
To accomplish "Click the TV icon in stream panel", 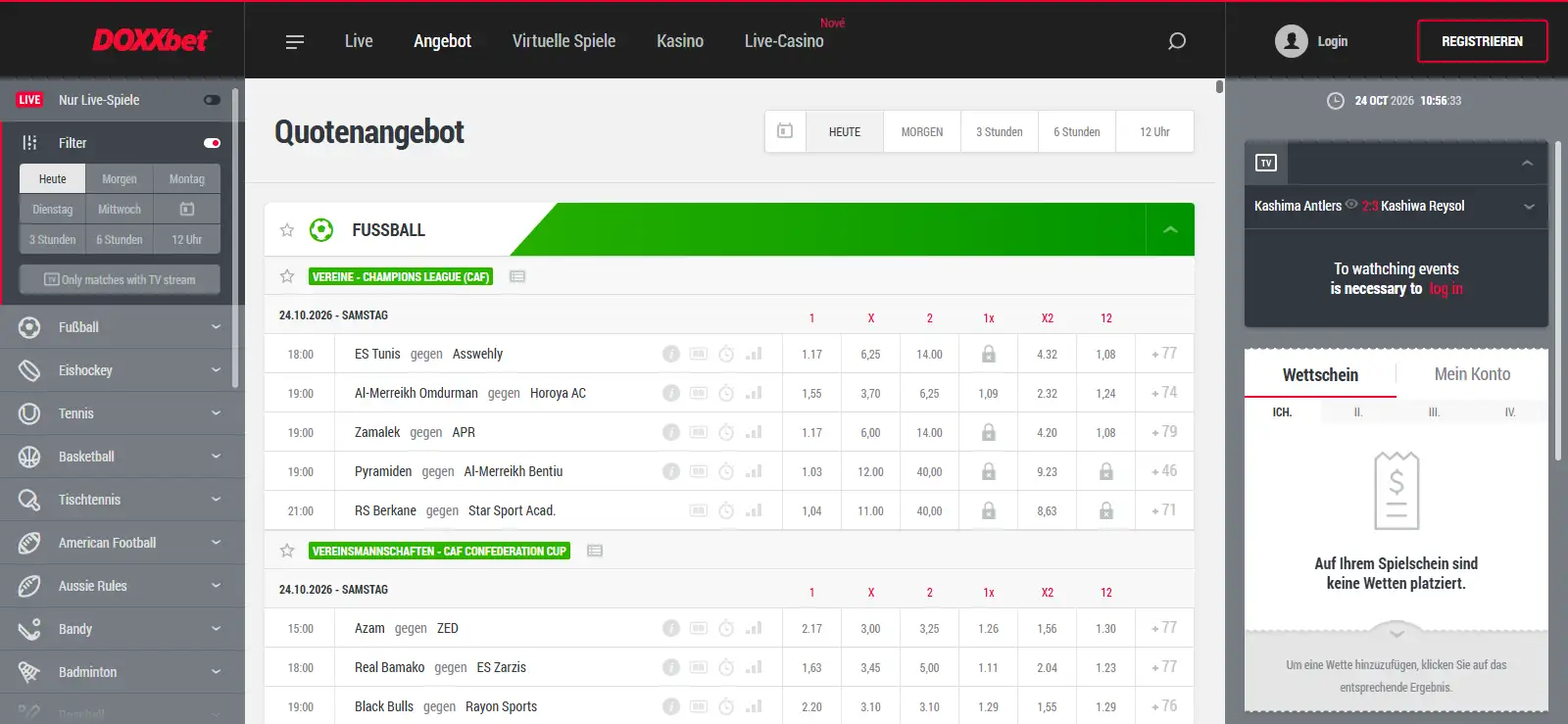I will [1266, 163].
